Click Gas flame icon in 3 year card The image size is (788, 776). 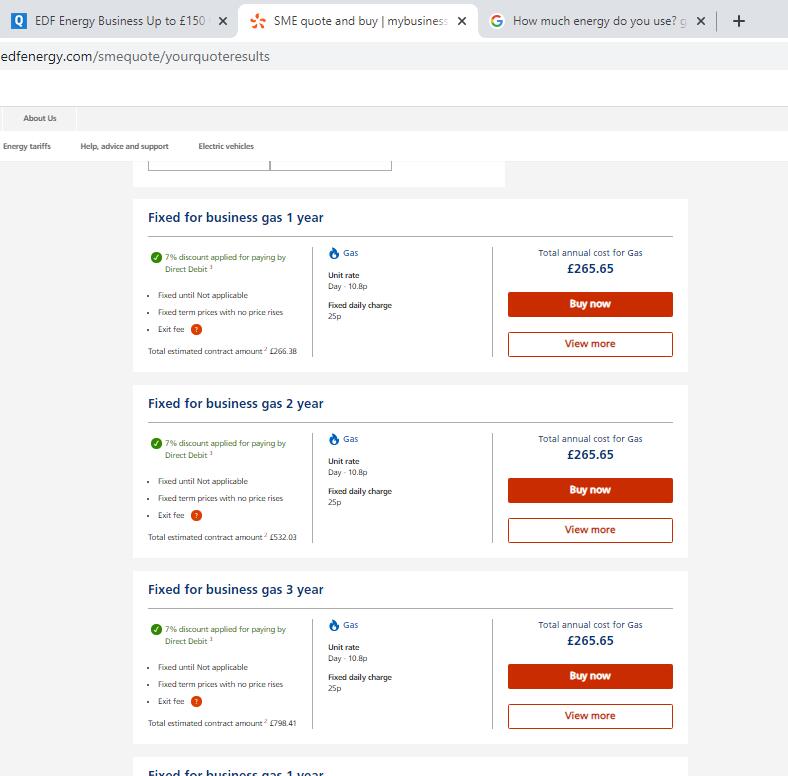click(334, 625)
